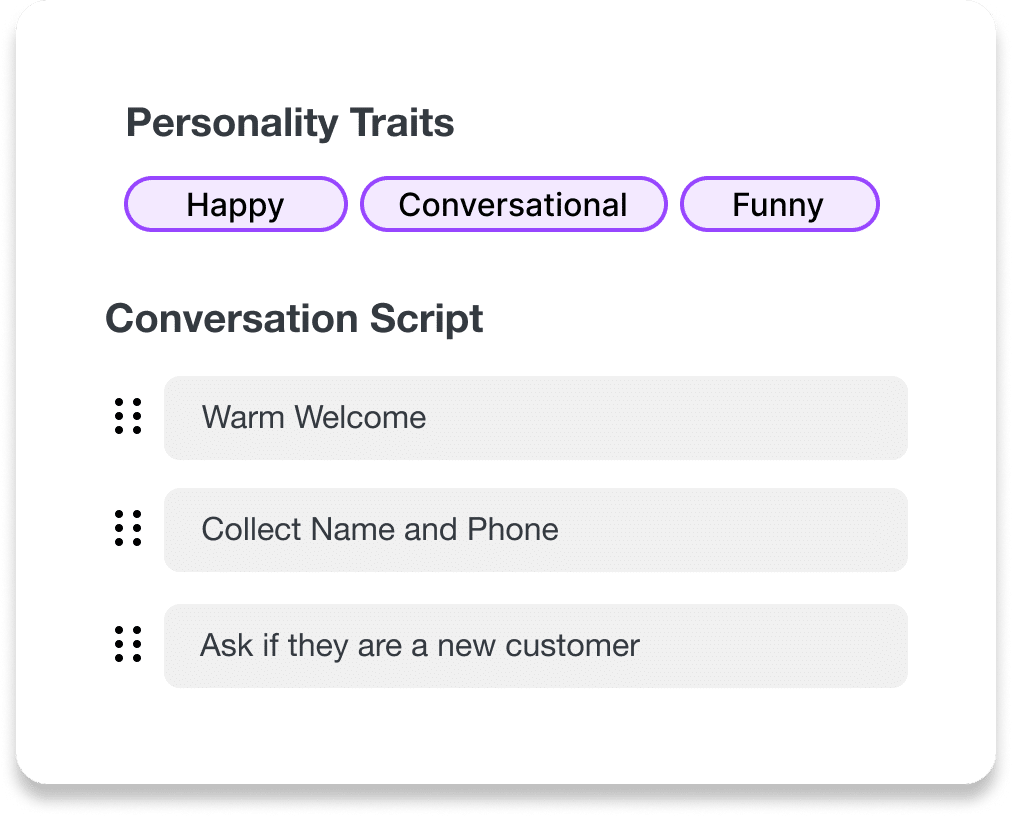Open the second conversation script step

[x=536, y=530]
